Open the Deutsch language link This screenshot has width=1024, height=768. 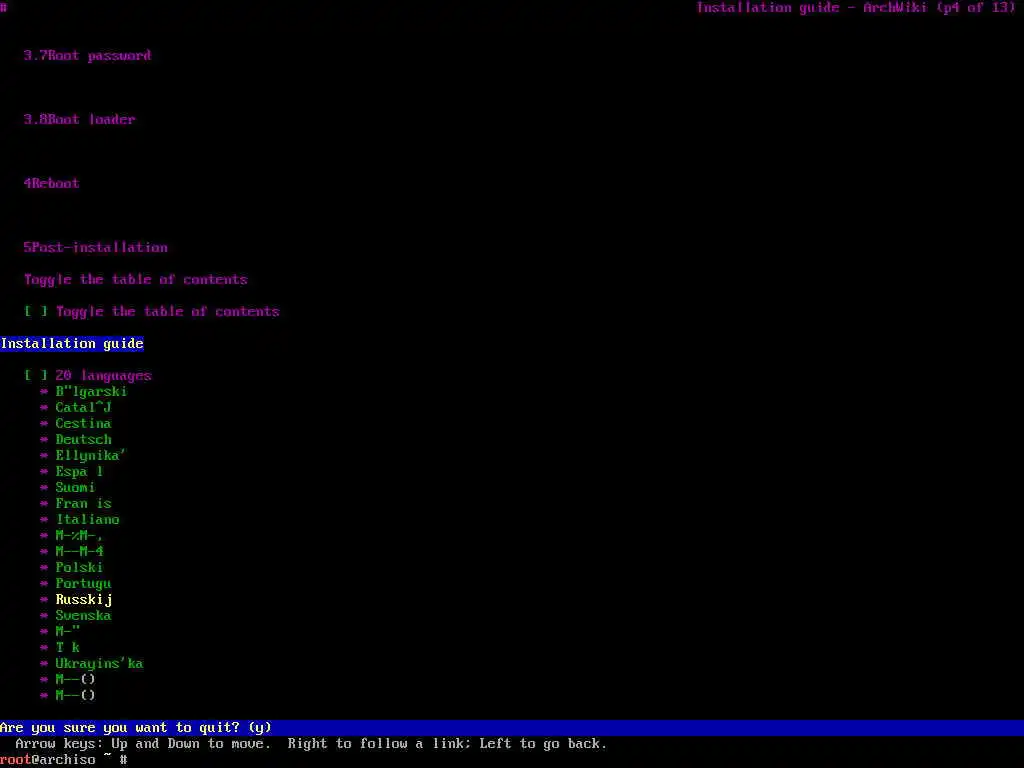(84, 440)
